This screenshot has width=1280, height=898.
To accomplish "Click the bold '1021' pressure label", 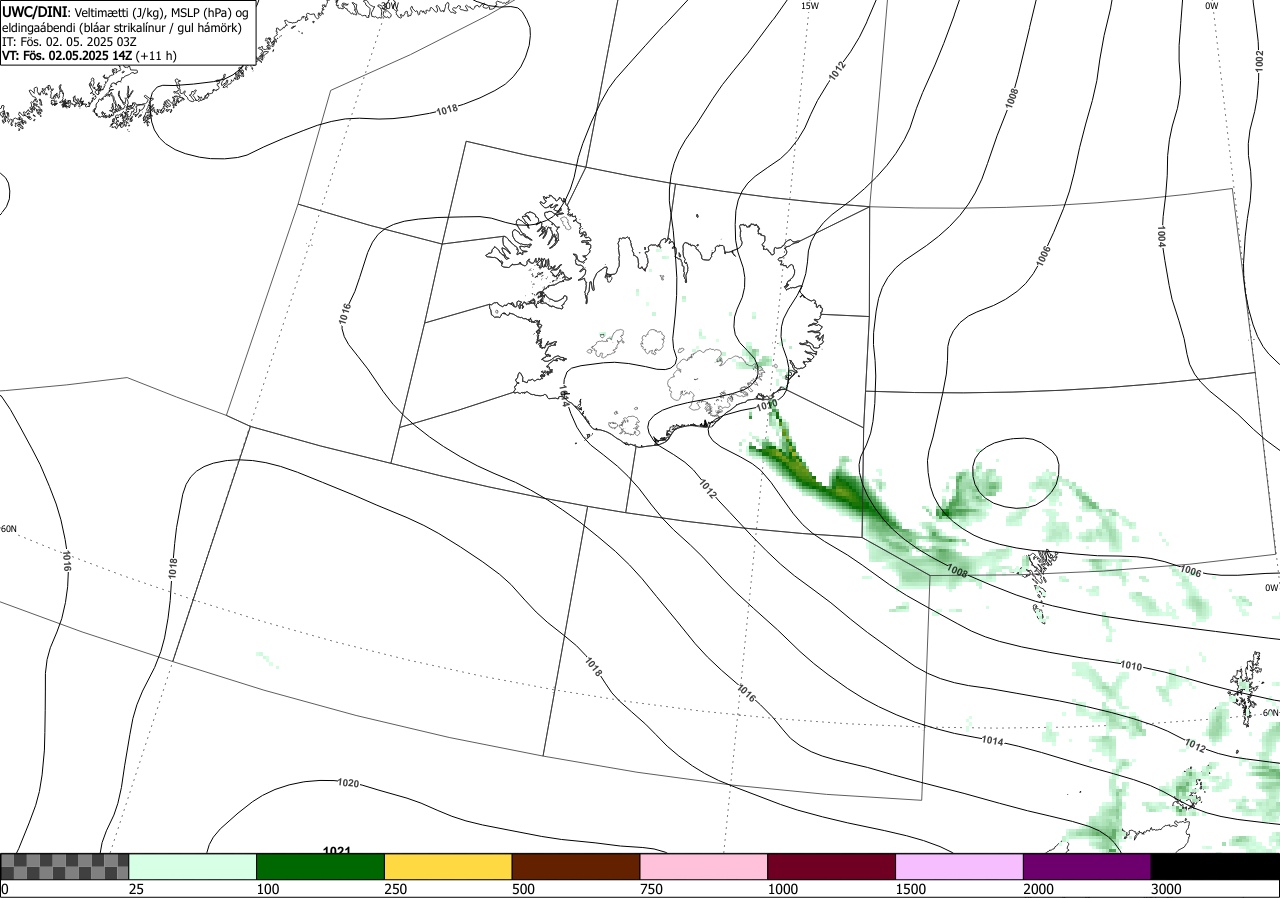I will click(337, 850).
